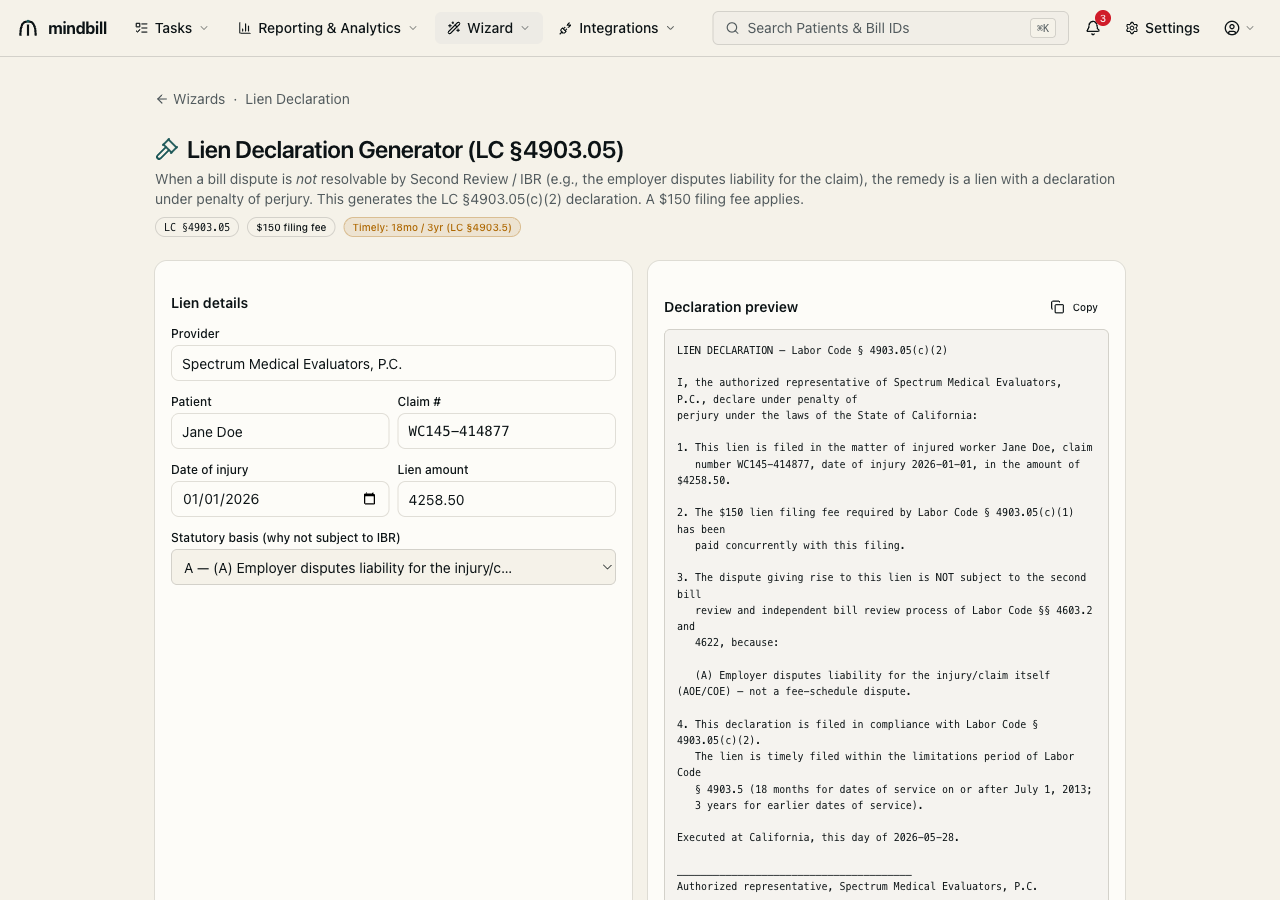Expand the account menu chevron
The height and width of the screenshot is (900, 1280).
tap(1250, 28)
